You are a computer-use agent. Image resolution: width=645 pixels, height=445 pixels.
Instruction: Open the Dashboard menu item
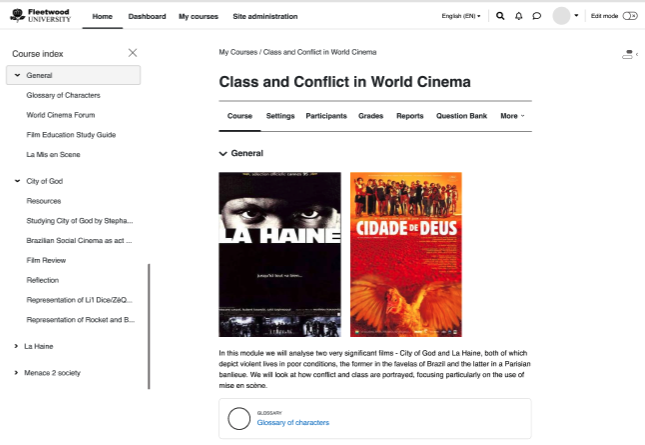tap(147, 16)
